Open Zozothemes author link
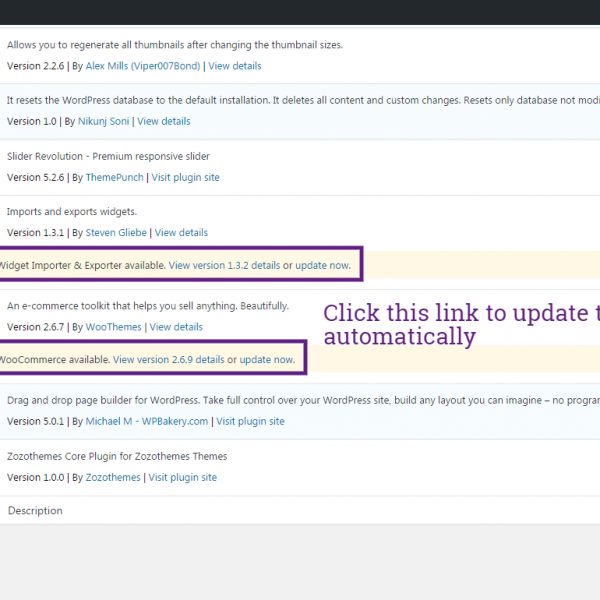Image resolution: width=600 pixels, height=600 pixels. [113, 477]
